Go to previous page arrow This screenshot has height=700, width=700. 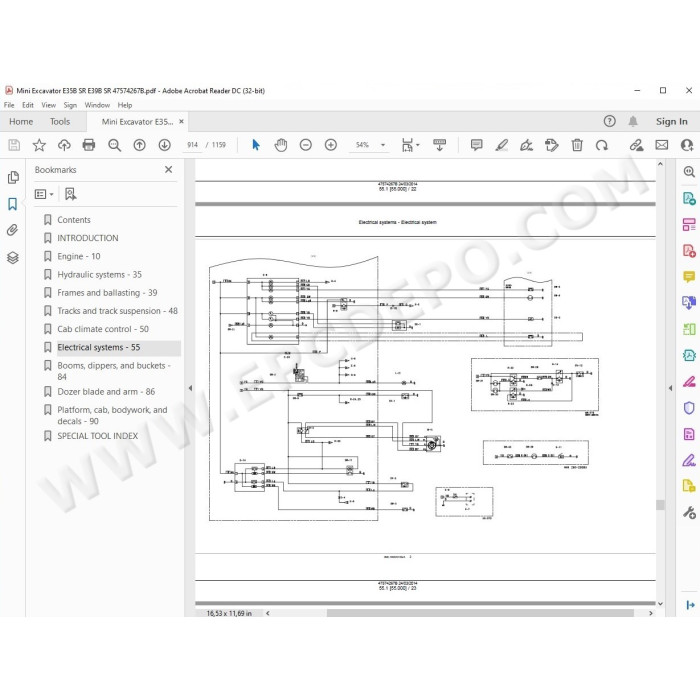point(139,145)
